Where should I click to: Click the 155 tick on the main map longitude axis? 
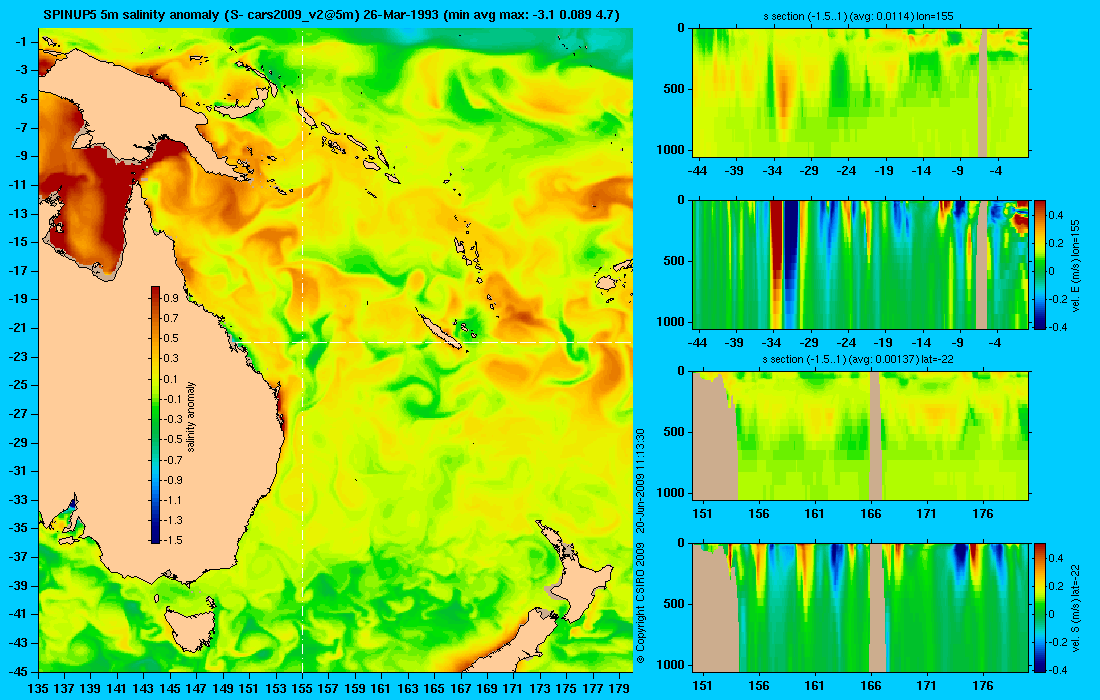pos(302,688)
